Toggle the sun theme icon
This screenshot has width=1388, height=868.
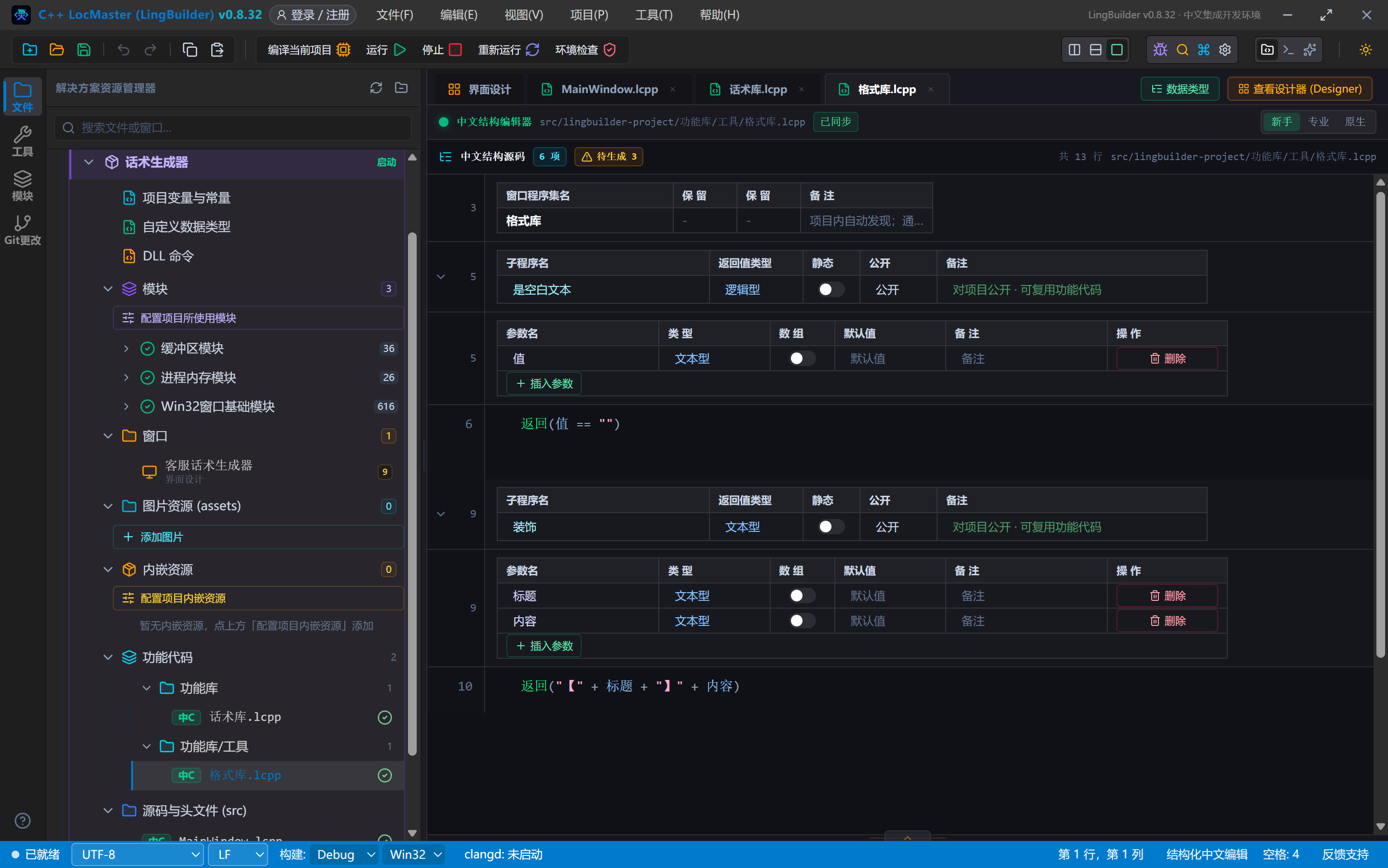click(1366, 50)
